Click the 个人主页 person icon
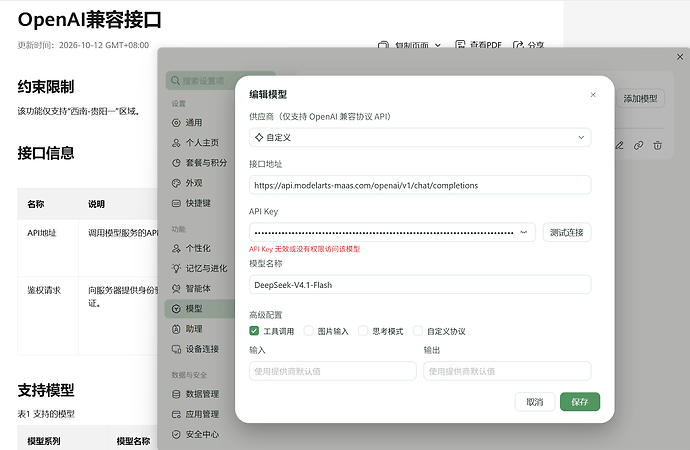Image resolution: width=690 pixels, height=450 pixels. click(x=176, y=143)
